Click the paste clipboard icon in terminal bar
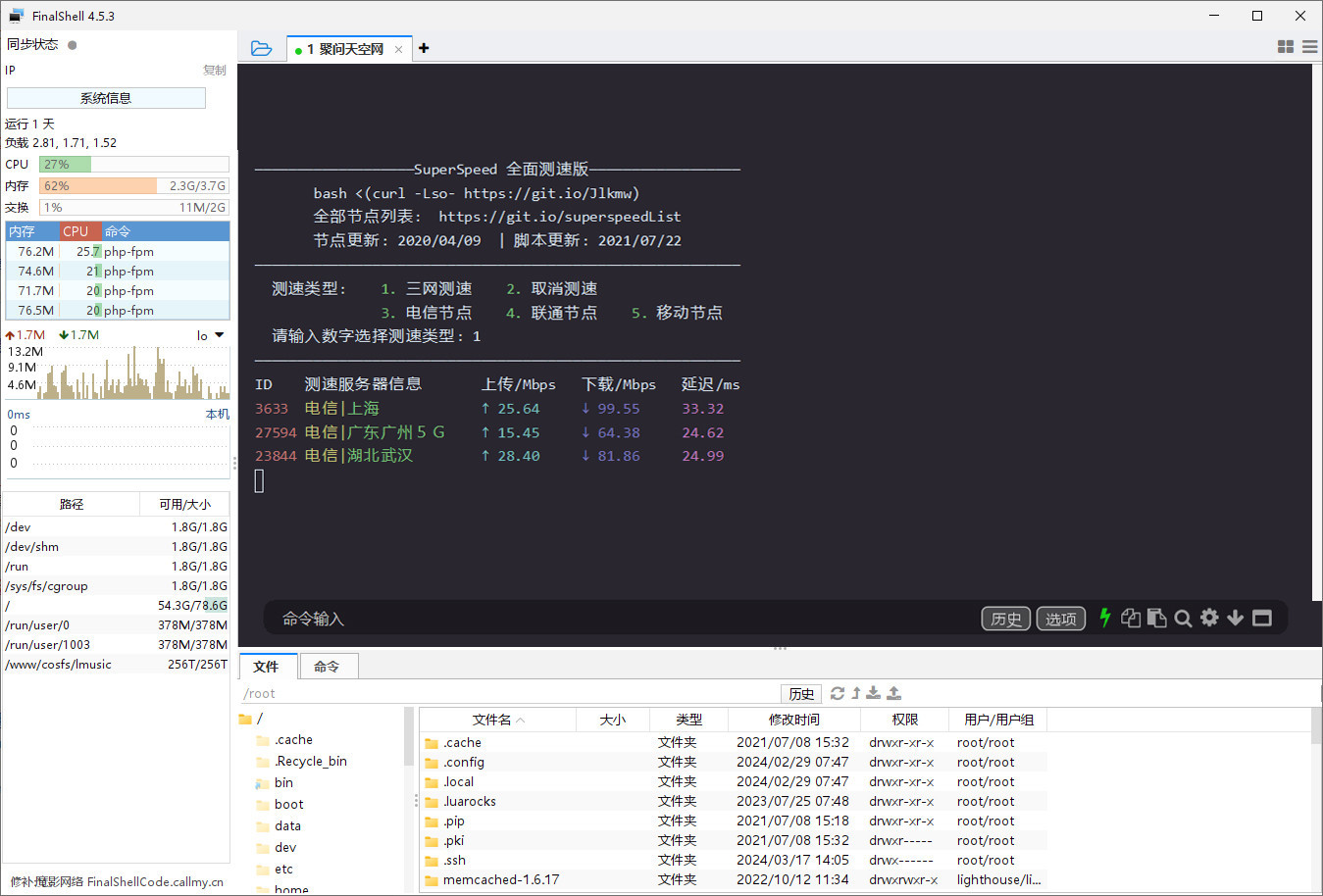The height and width of the screenshot is (896, 1323). 1156,618
